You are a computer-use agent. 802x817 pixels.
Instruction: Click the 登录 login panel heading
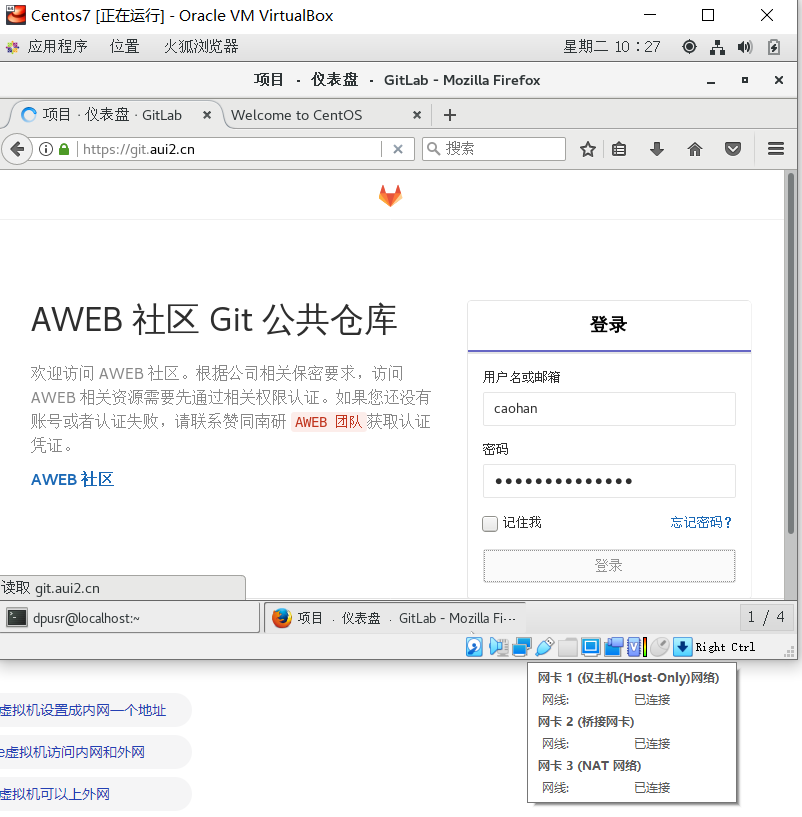point(609,325)
